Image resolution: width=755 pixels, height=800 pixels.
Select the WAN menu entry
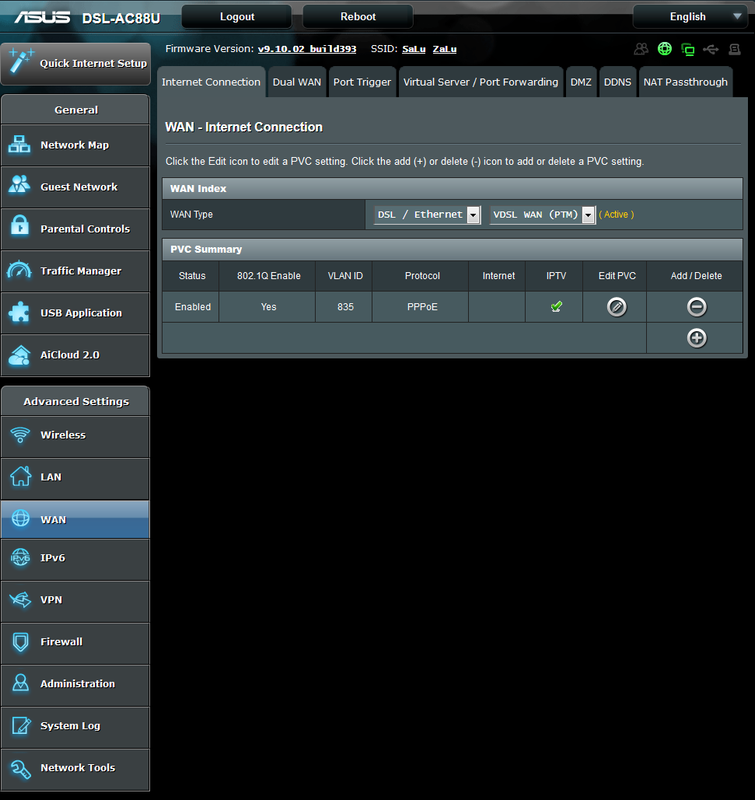click(x=75, y=519)
